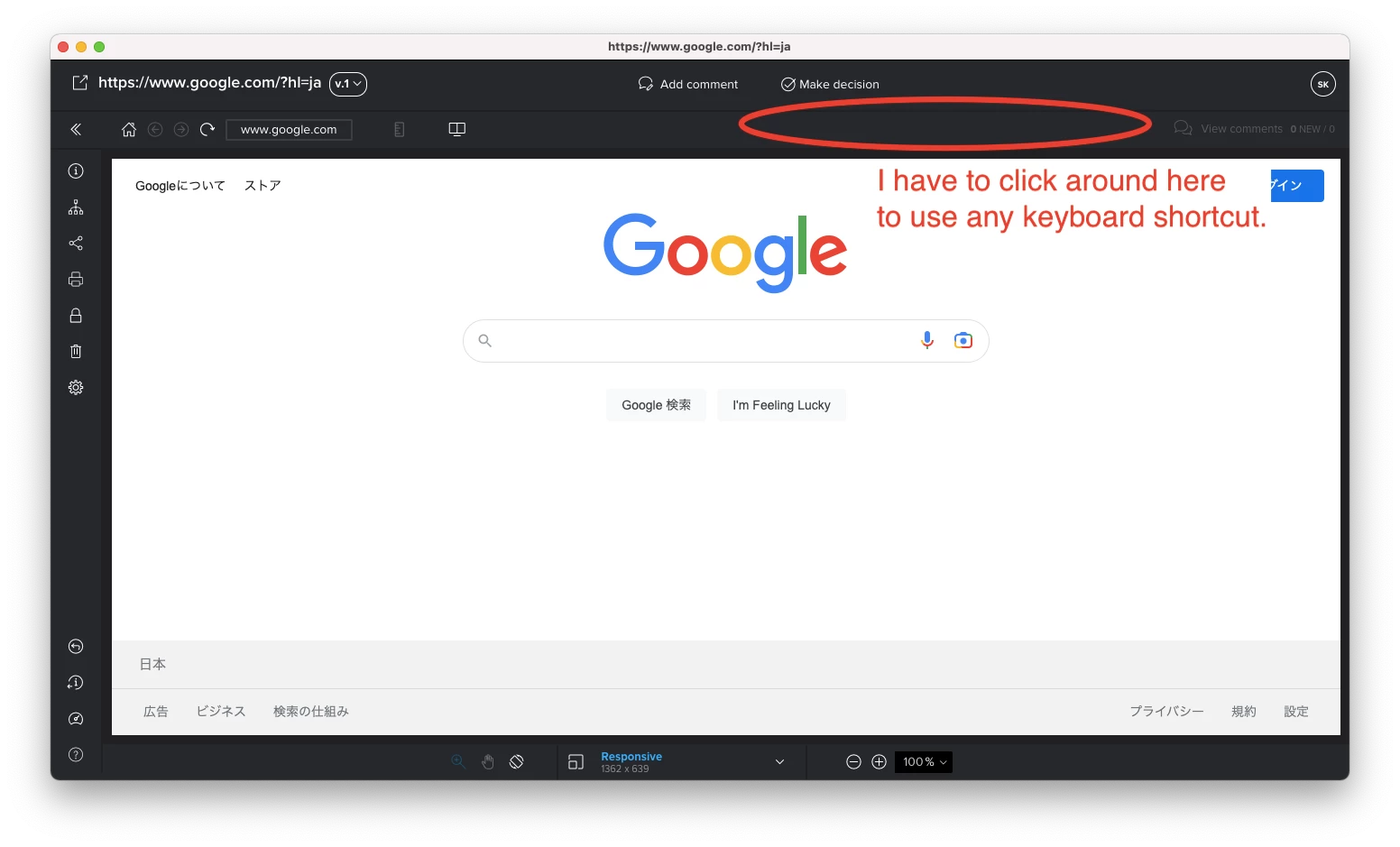Screen dimensions: 1400x847
Task: Click the rotate device icon
Action: click(517, 761)
